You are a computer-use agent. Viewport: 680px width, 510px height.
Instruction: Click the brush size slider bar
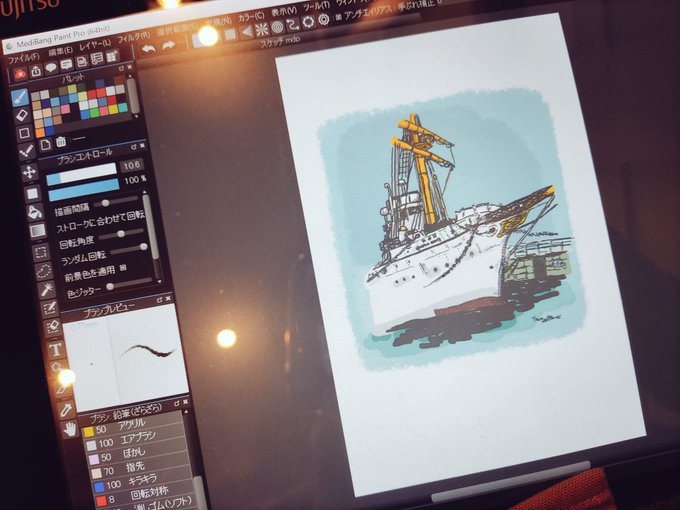(x=82, y=173)
